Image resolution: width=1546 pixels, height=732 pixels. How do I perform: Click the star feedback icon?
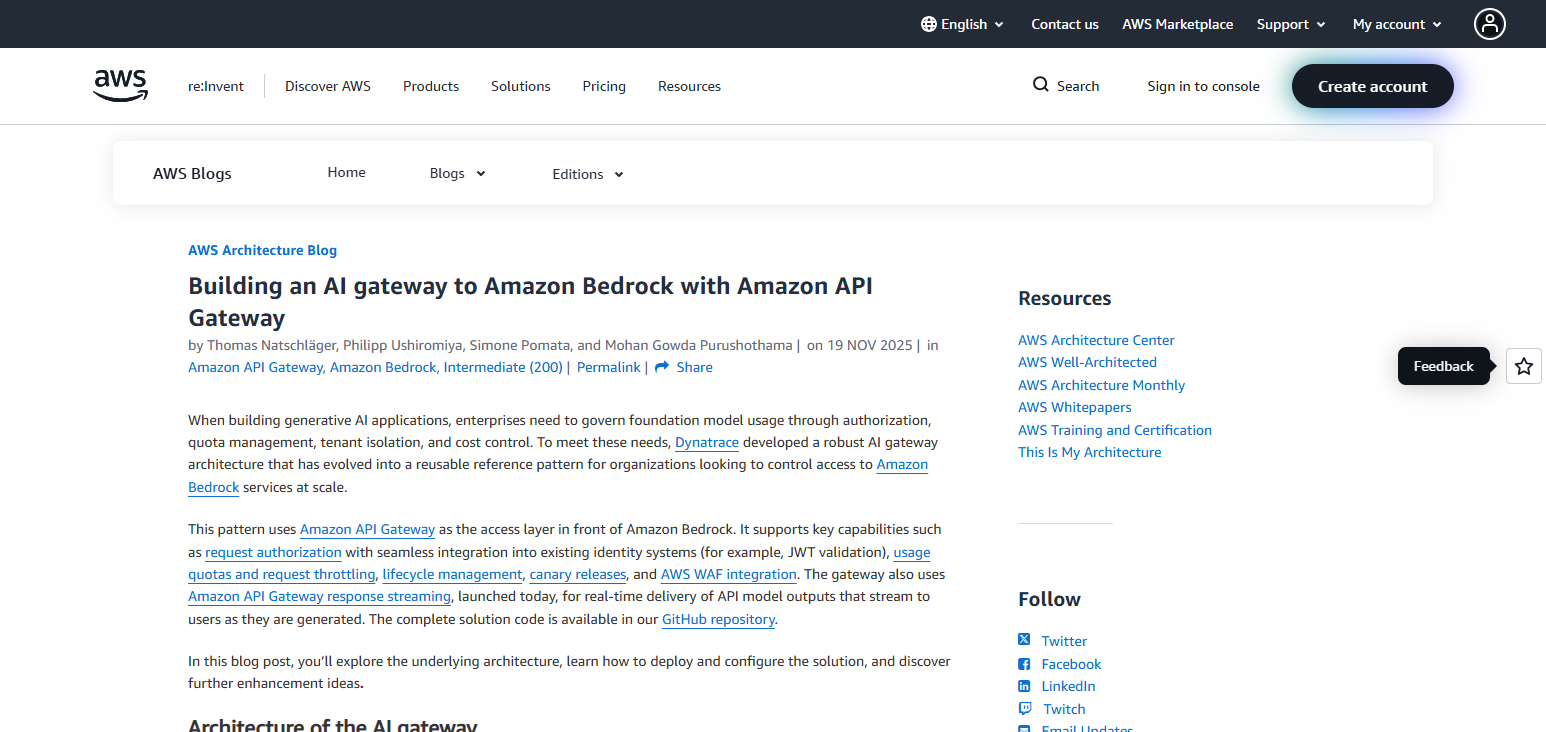click(1523, 366)
